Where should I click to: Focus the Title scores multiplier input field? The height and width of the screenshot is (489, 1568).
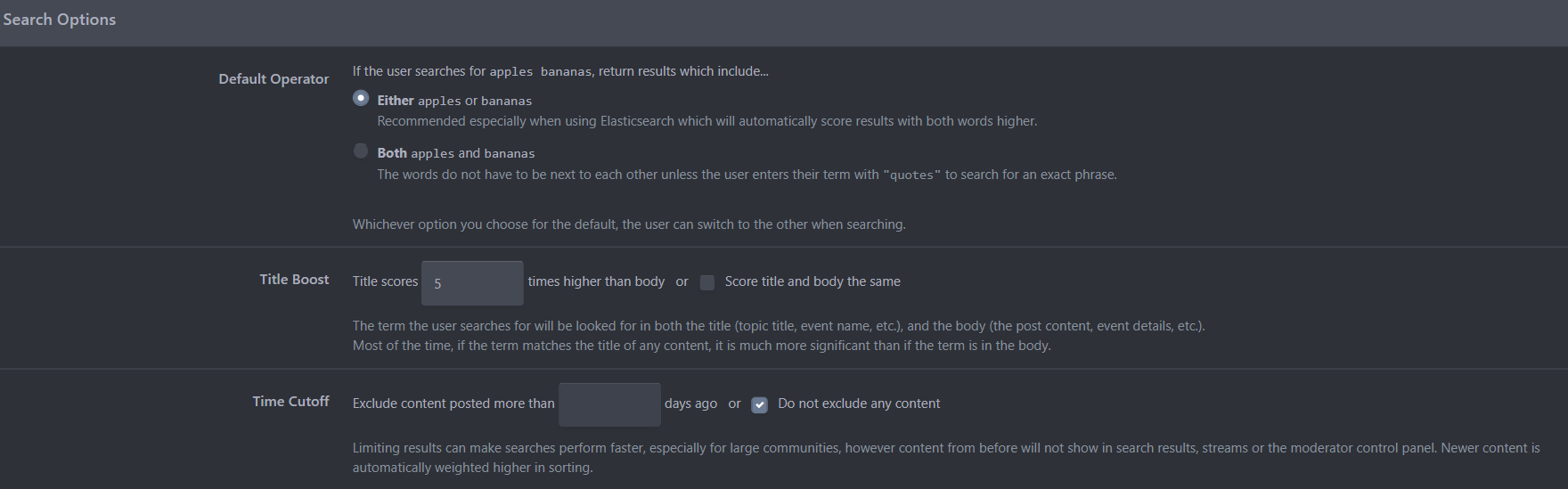click(472, 283)
